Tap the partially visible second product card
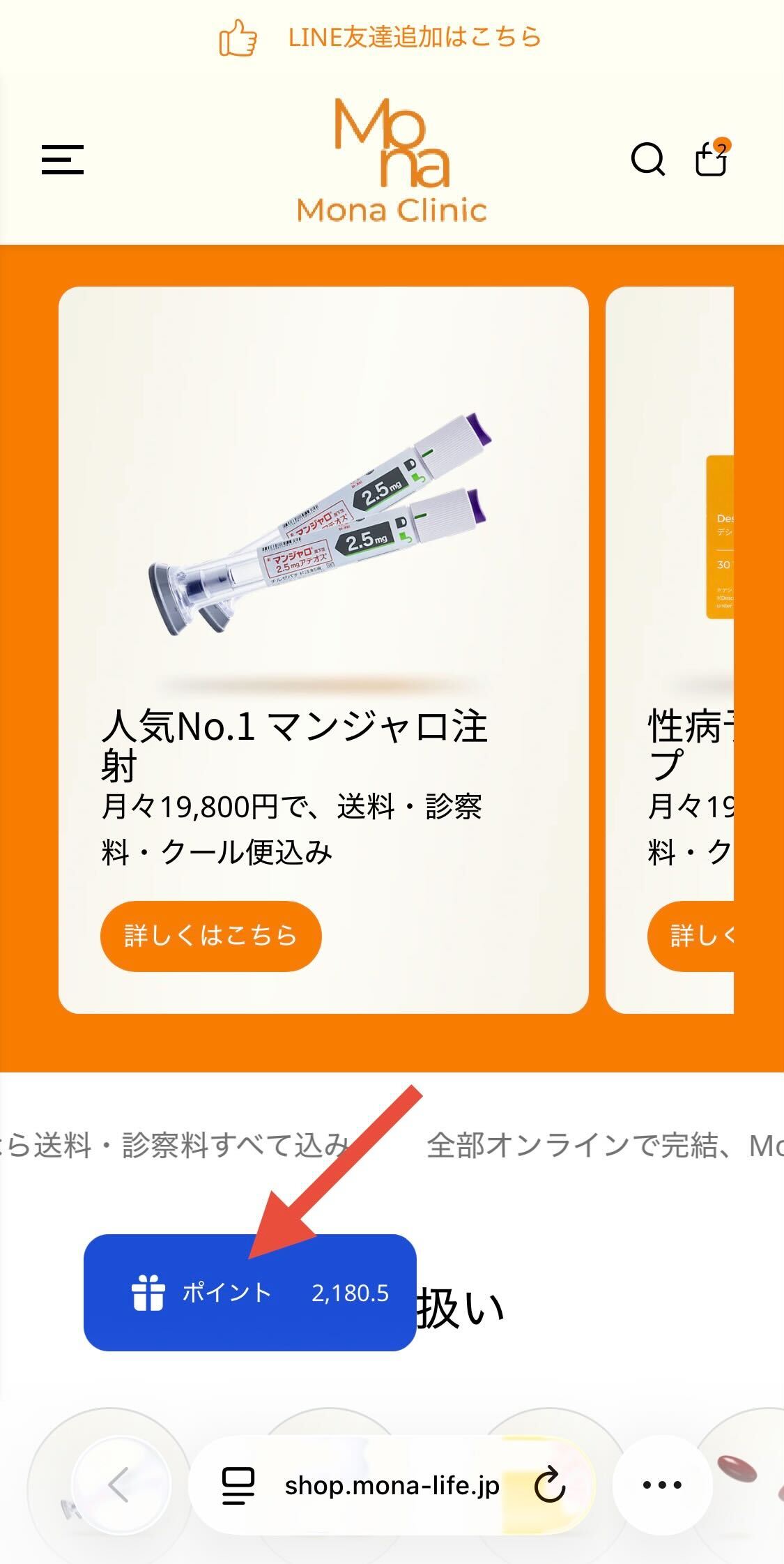The image size is (784, 1564). click(x=670, y=650)
